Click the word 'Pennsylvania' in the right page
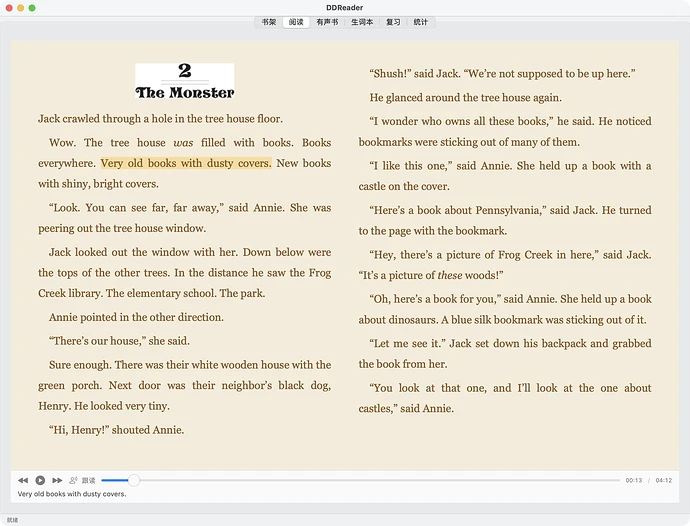The image size is (690, 526). point(508,210)
